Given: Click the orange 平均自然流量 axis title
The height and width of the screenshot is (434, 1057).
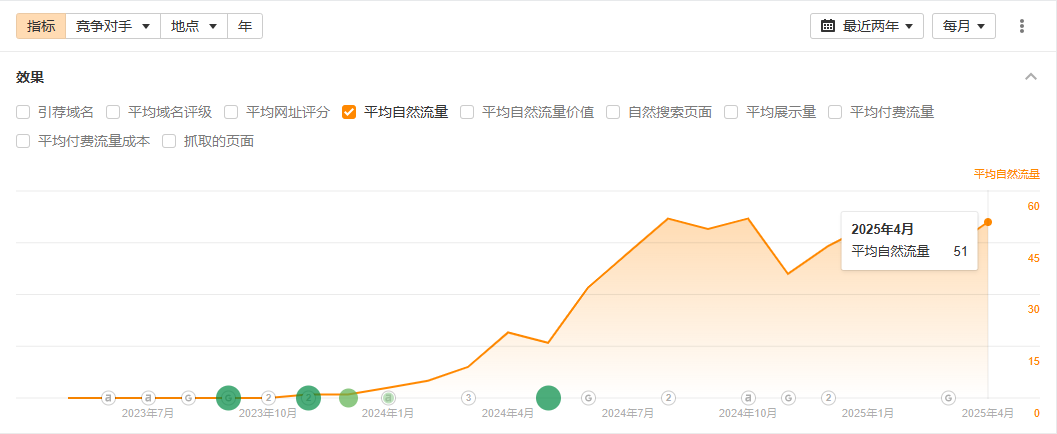Looking at the screenshot, I should pos(1006,174).
